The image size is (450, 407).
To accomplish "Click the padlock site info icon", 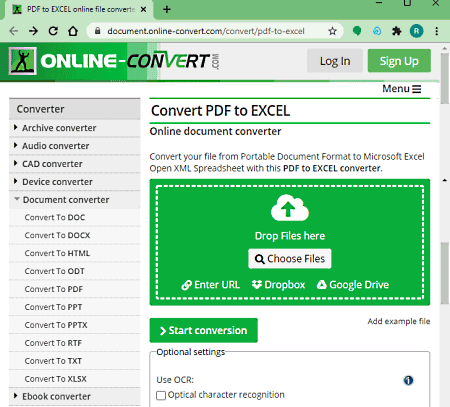I will coord(97,31).
